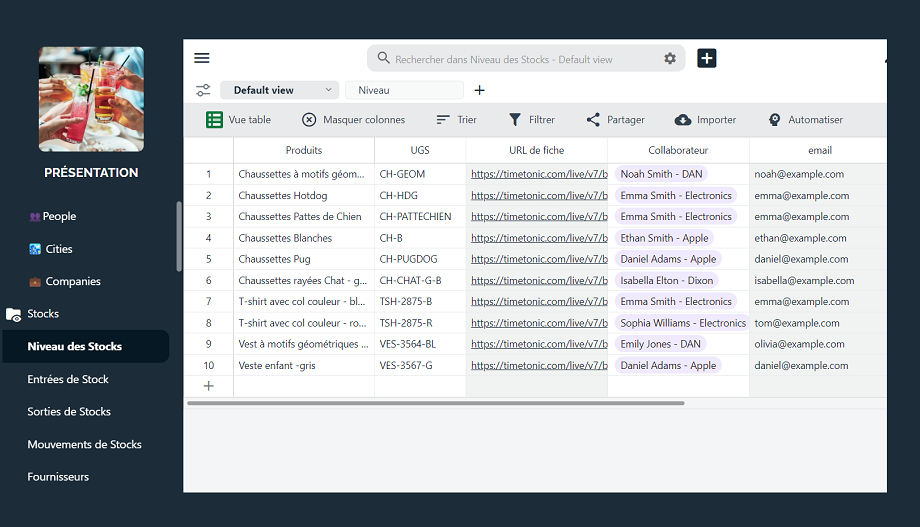The height and width of the screenshot is (527, 920).
Task: Click the Vue table label
Action: (x=250, y=120)
